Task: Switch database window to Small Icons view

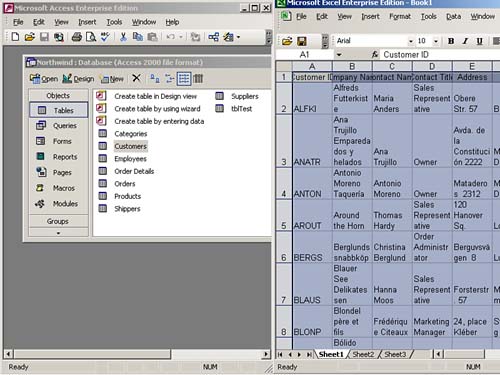Action: pyautogui.click(x=169, y=79)
